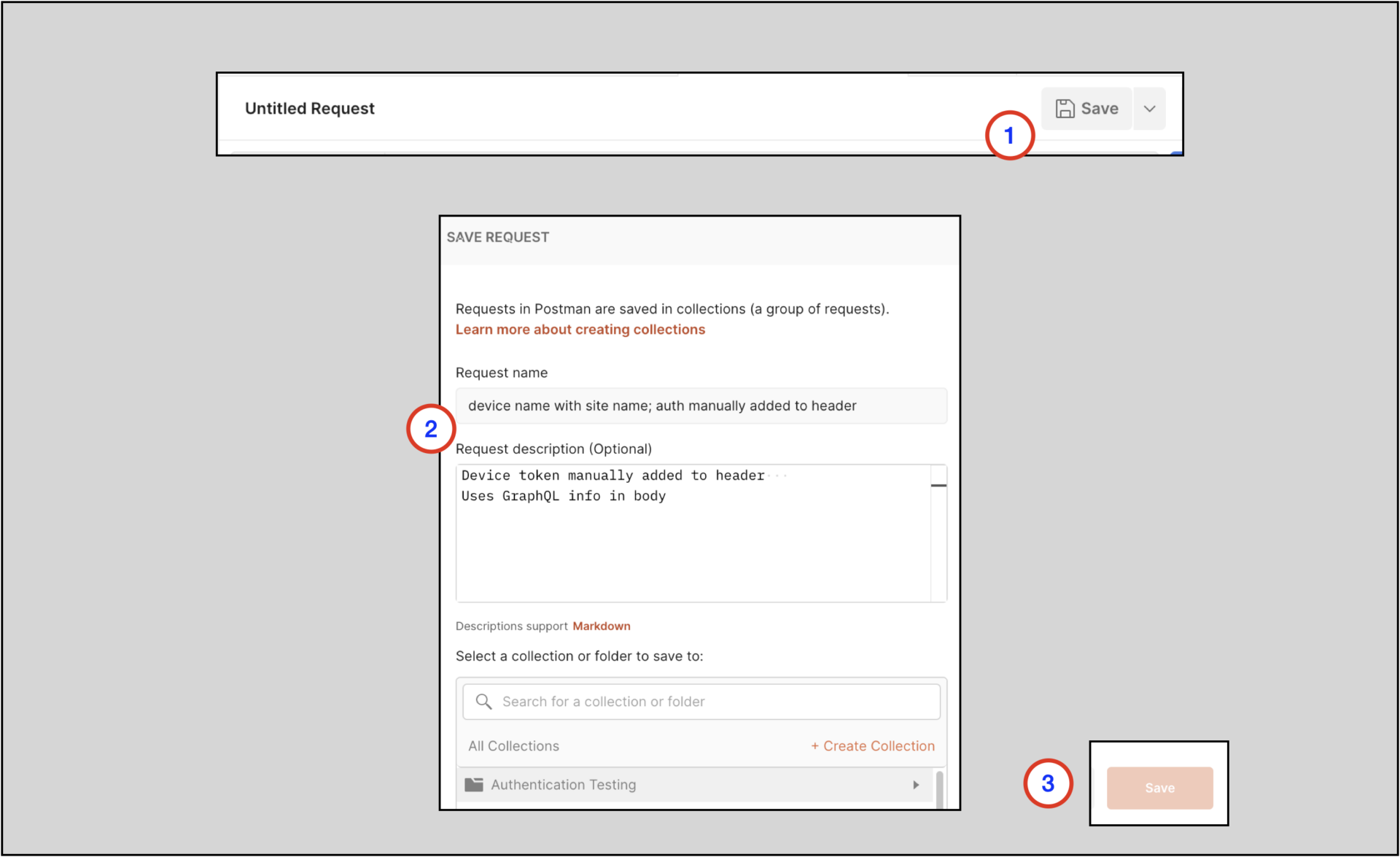
Task: Click the 'Search for a collection or folder' field
Action: 656,701
